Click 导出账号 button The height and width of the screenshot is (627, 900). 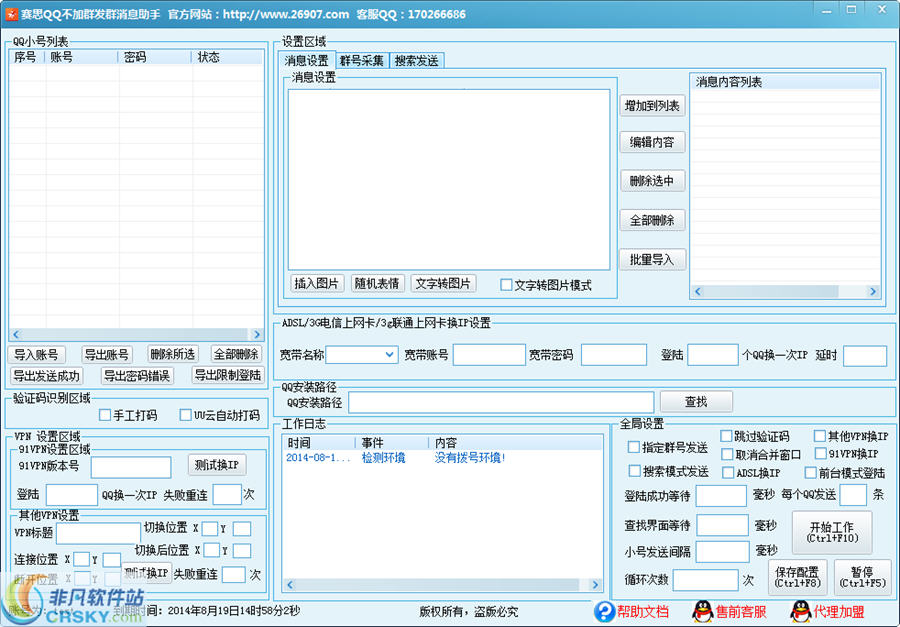[x=106, y=355]
